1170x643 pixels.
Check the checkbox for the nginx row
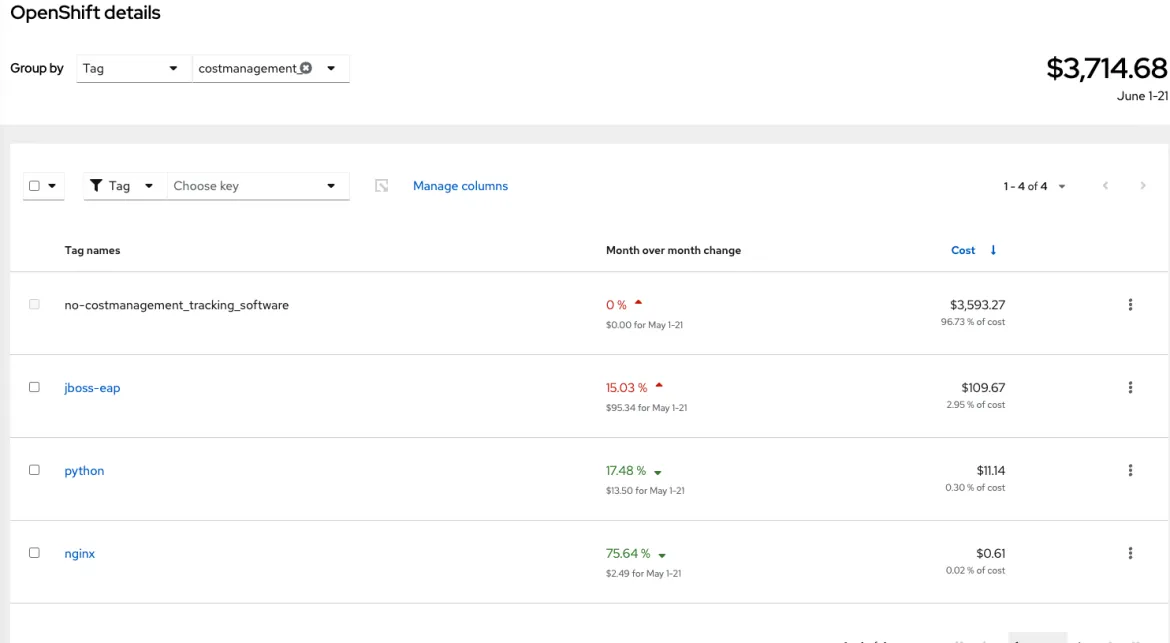click(36, 553)
